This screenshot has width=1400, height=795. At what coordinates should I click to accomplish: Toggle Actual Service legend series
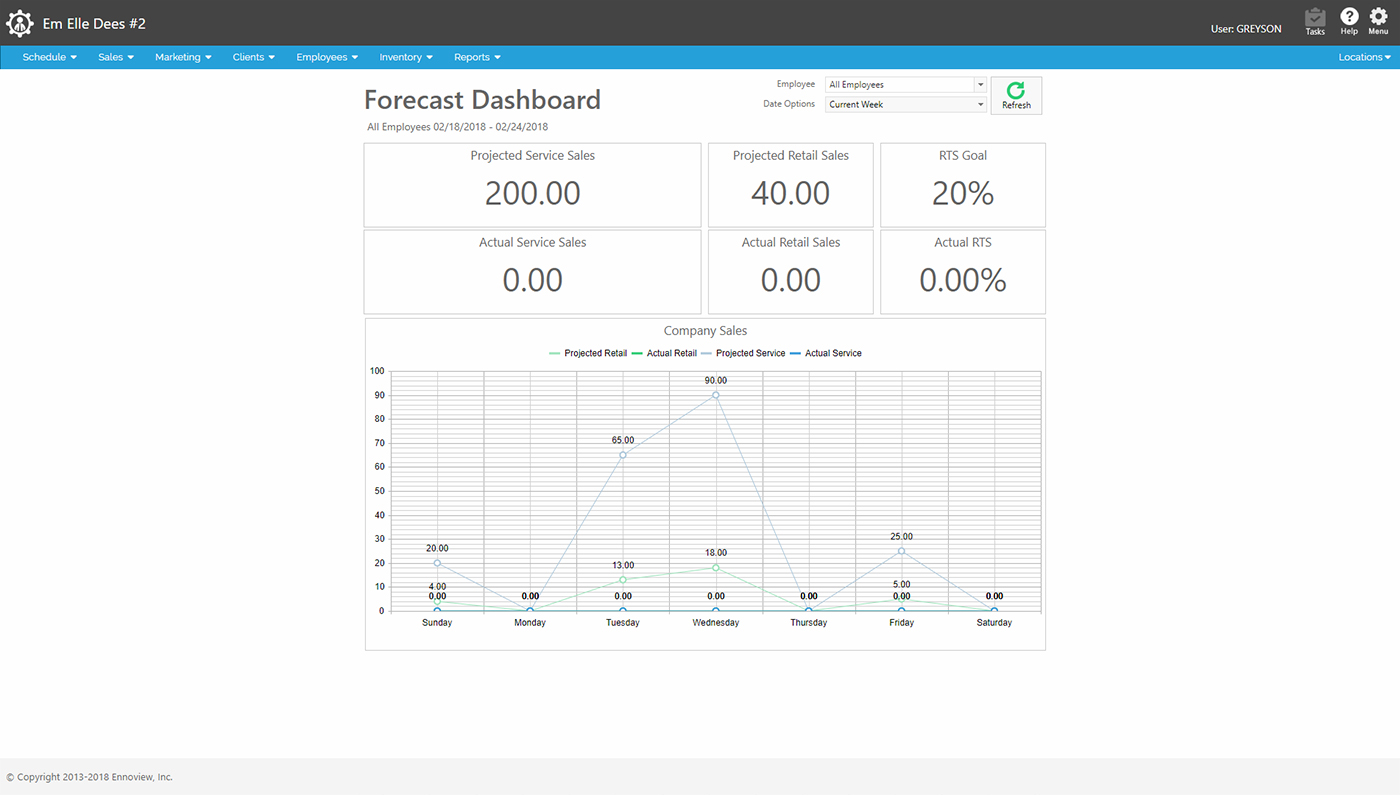pos(825,353)
